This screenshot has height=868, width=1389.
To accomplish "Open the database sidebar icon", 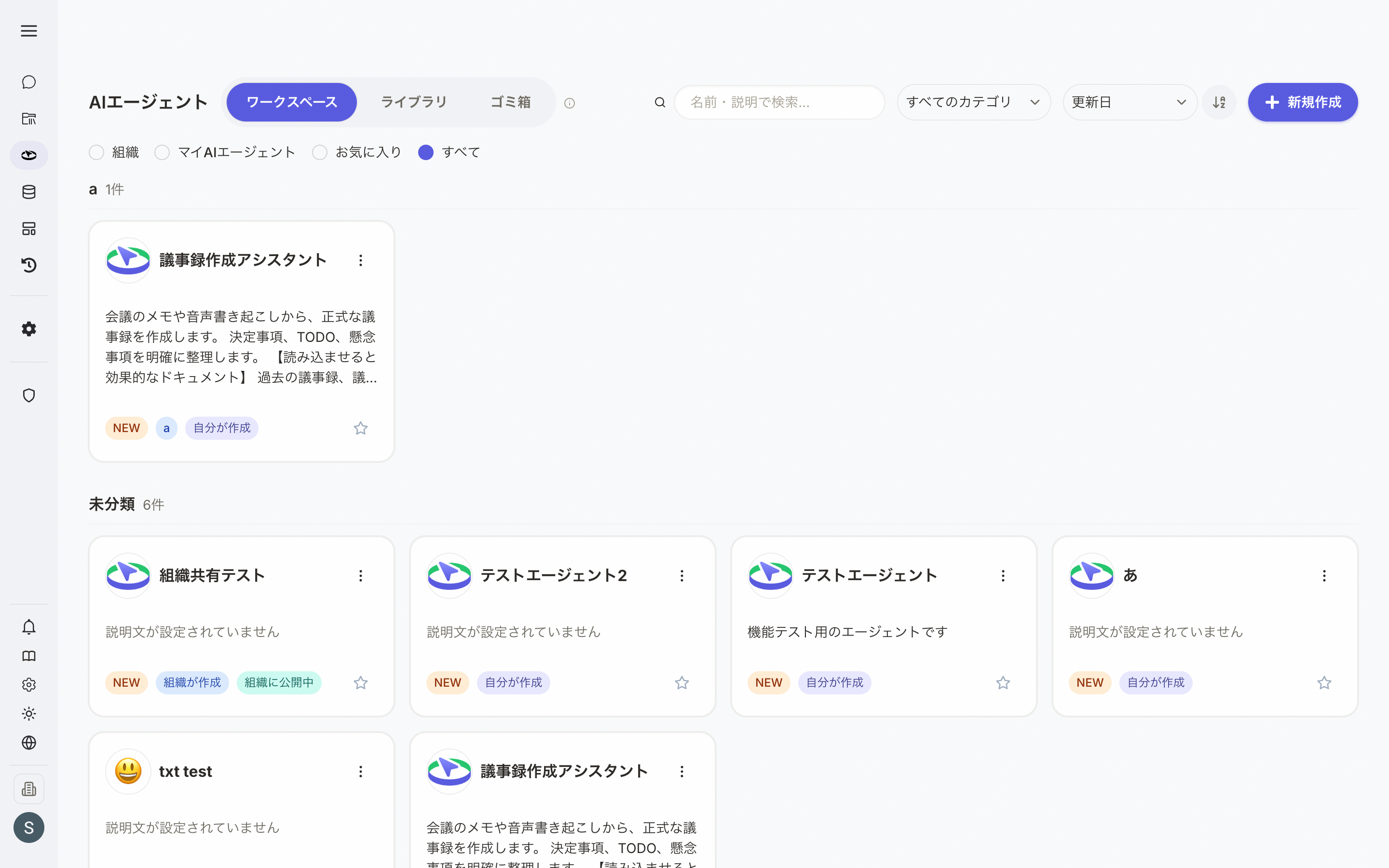I will pyautogui.click(x=29, y=192).
